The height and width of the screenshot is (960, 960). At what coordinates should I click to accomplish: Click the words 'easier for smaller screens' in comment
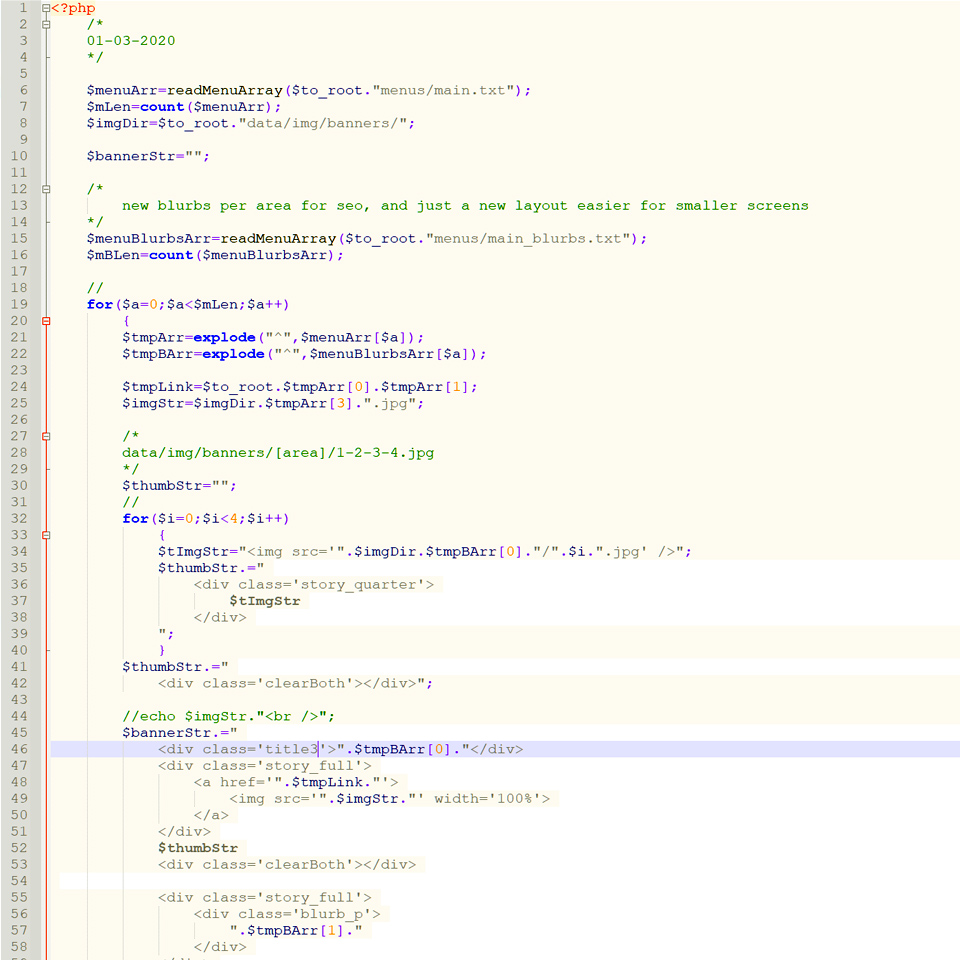[x=692, y=206]
